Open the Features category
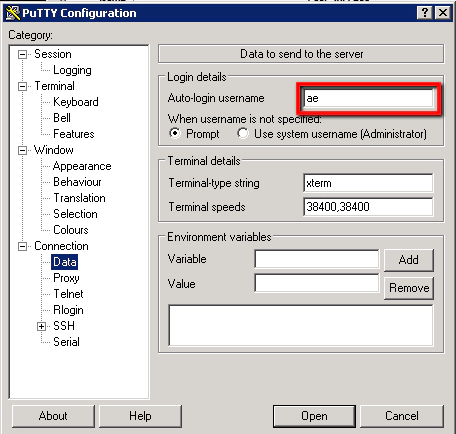 tap(74, 134)
